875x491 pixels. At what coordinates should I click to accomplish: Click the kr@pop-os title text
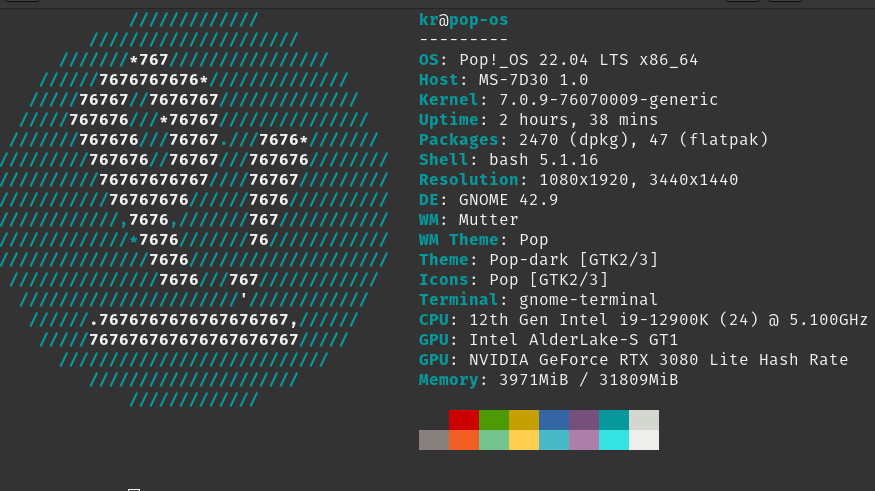click(464, 20)
